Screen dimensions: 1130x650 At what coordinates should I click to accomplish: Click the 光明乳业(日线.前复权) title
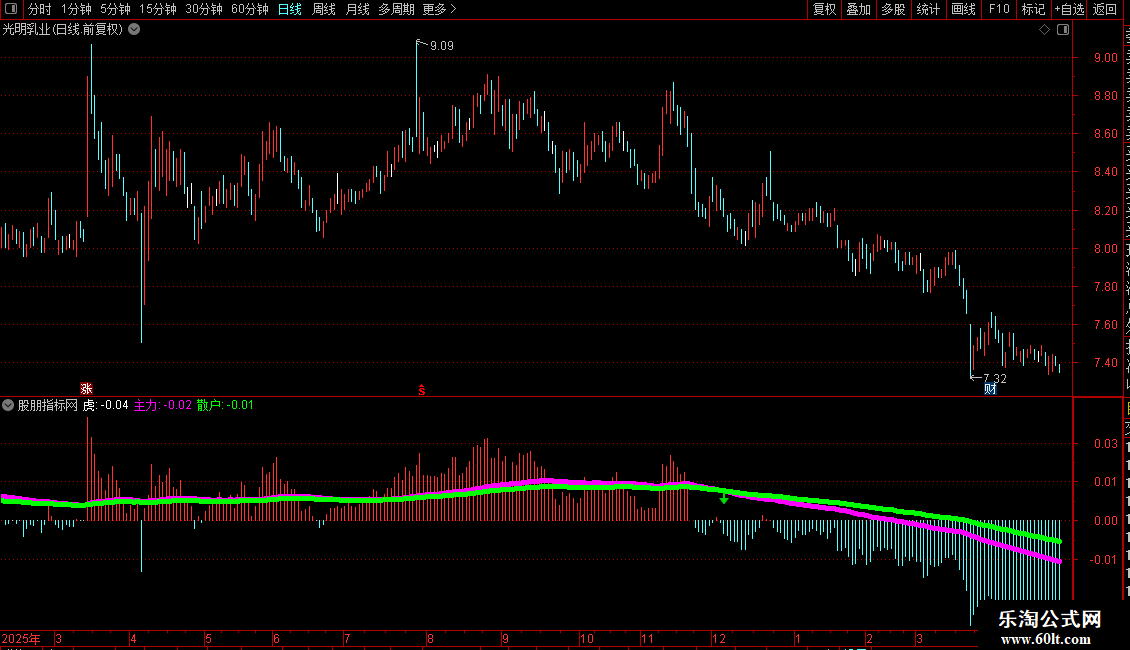[63, 30]
